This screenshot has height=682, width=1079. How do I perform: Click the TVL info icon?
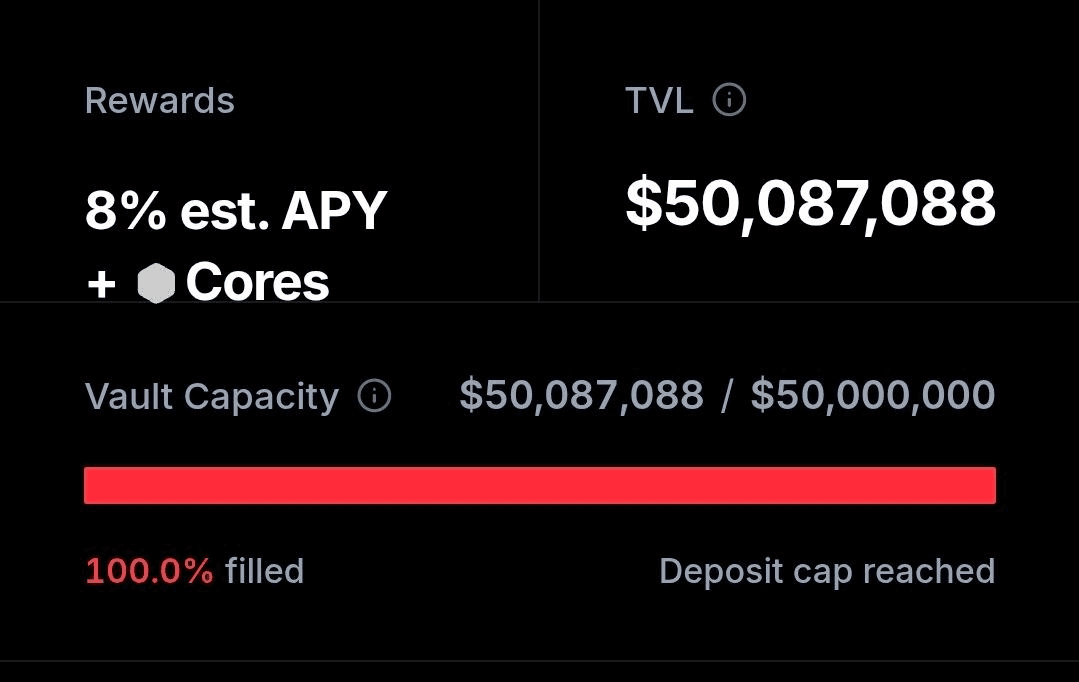click(729, 100)
